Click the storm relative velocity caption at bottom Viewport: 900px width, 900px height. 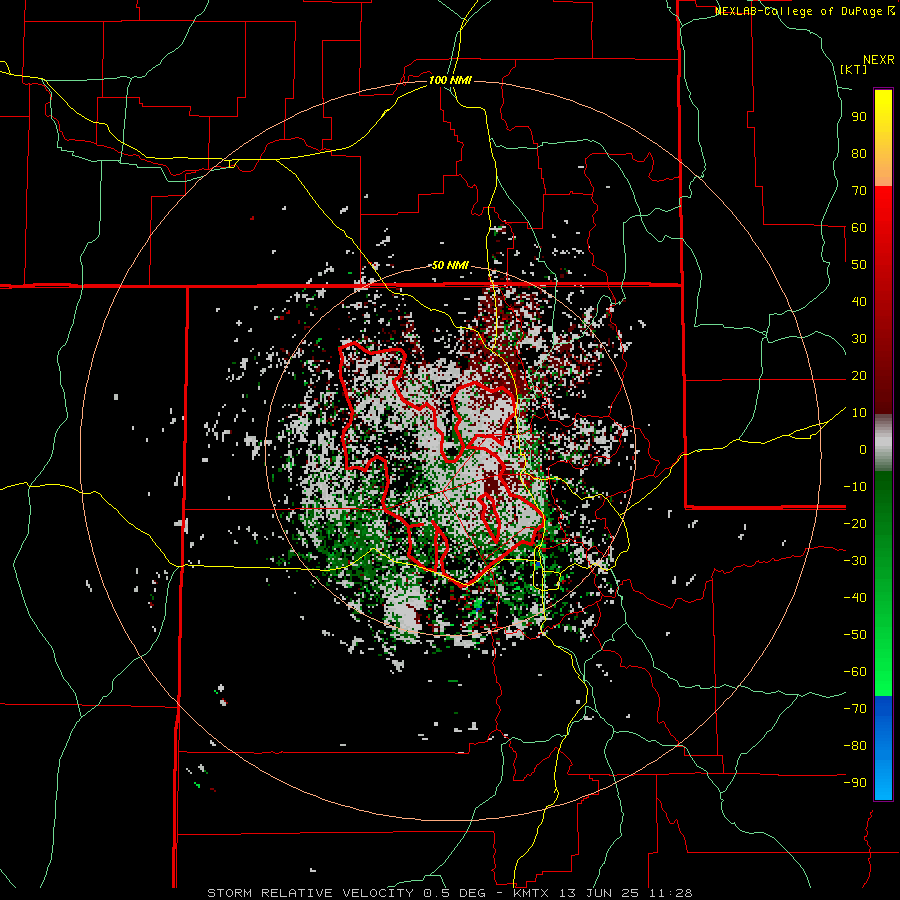coord(450,893)
